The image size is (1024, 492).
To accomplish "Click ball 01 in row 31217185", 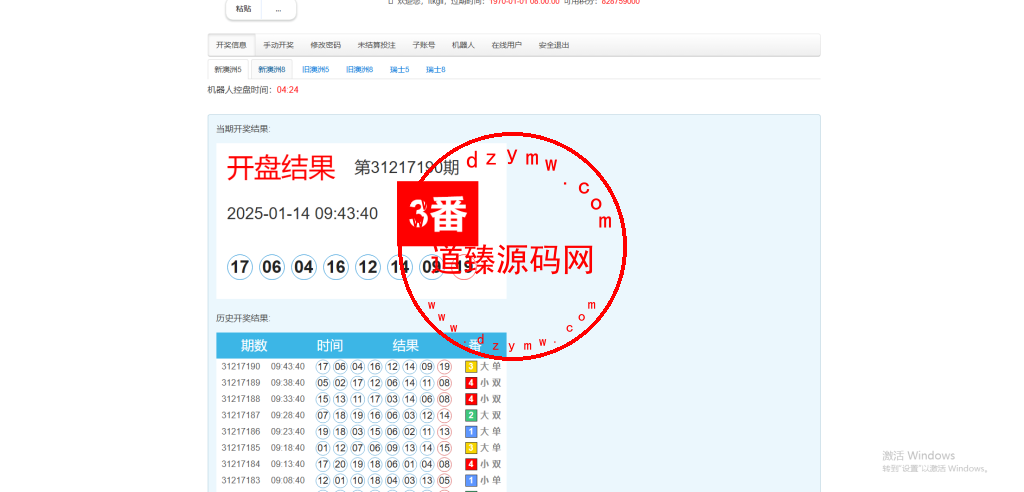I will coord(323,448).
